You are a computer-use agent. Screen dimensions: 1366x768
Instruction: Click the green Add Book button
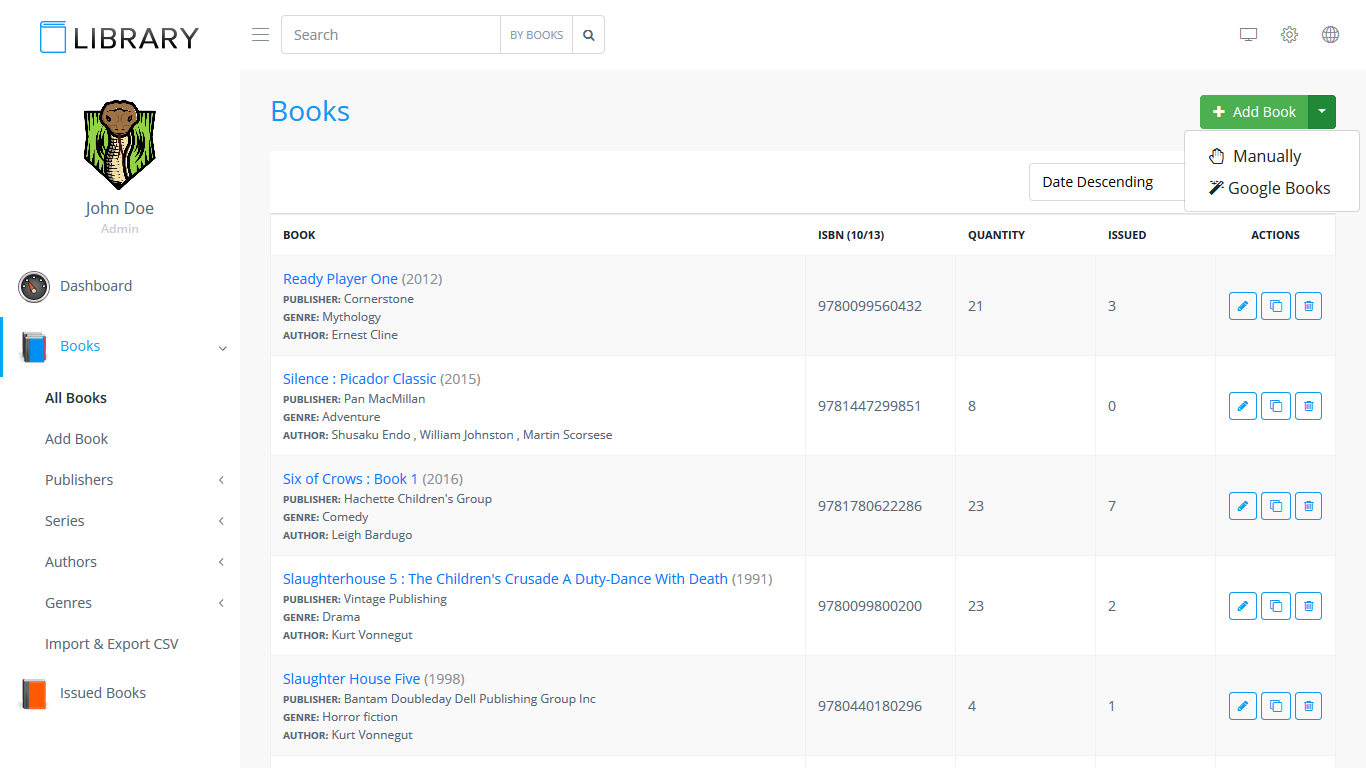[1254, 112]
